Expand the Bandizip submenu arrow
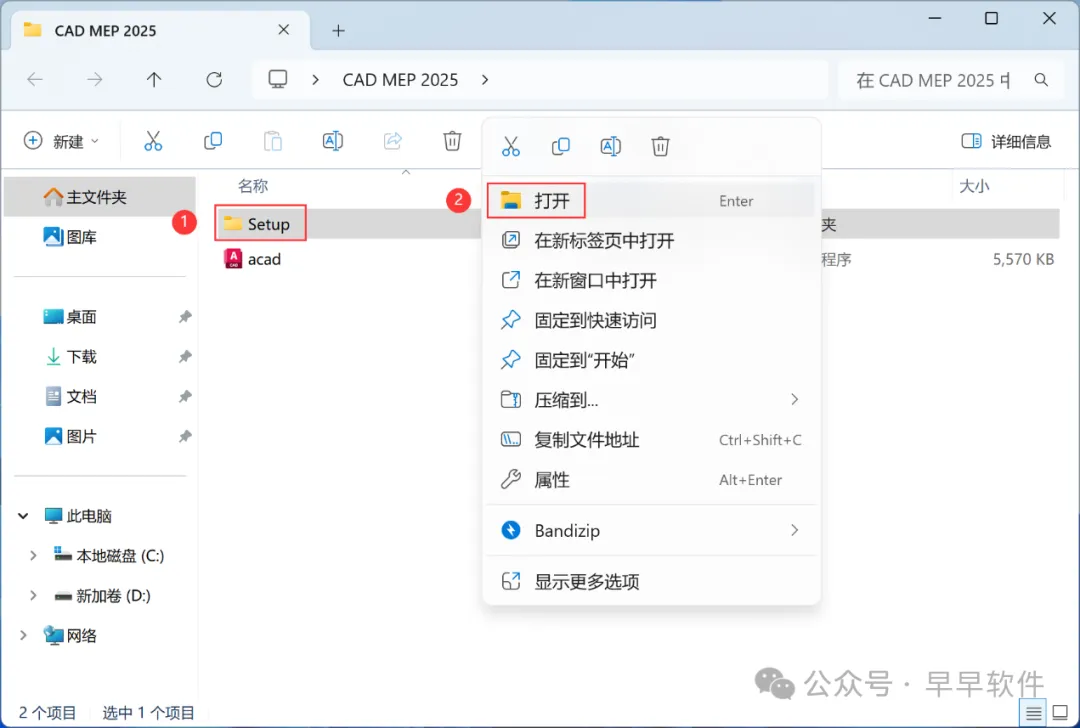1080x728 pixels. (794, 530)
